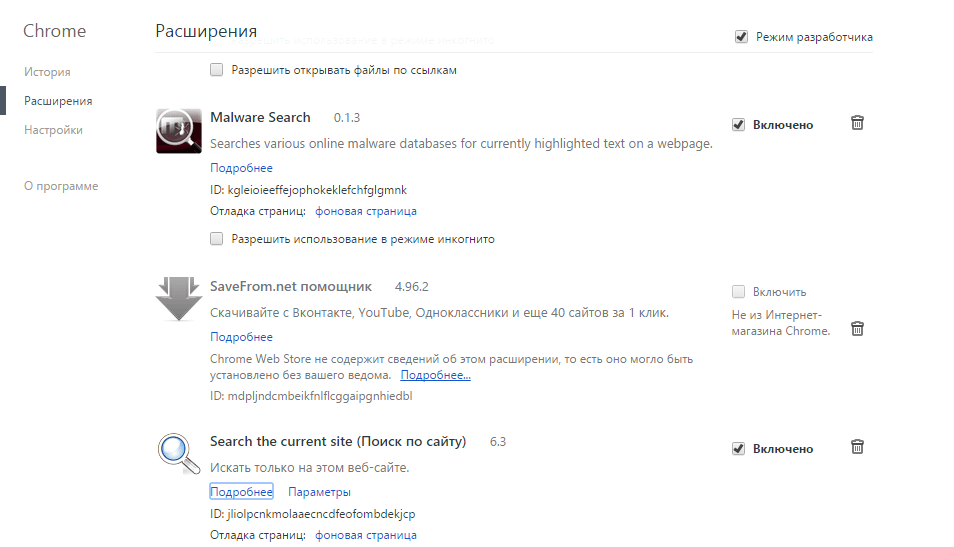Click the Расширения page heading

click(206, 31)
